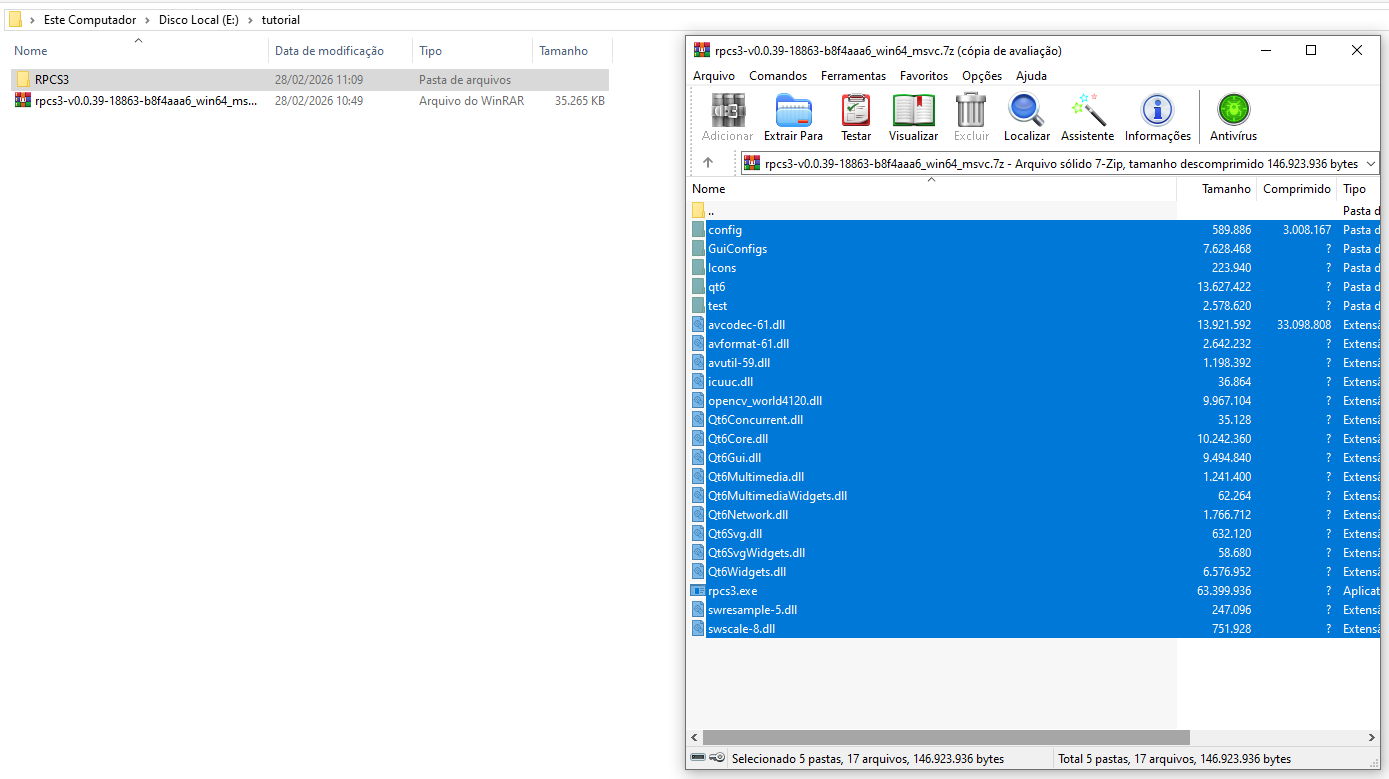Select avformat-61.dll in the archive list
This screenshot has width=1389, height=779.
click(1033, 344)
